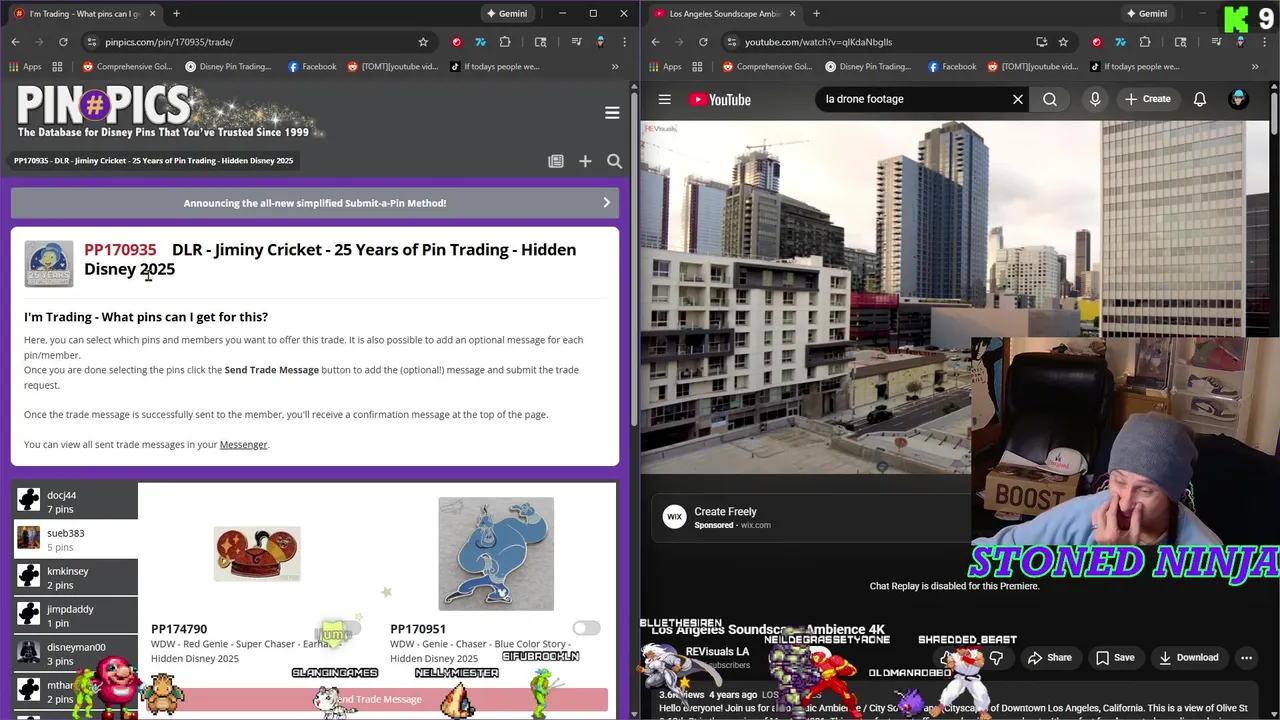Open the Messenger link
Viewport: 1280px width, 720px height.
243,445
